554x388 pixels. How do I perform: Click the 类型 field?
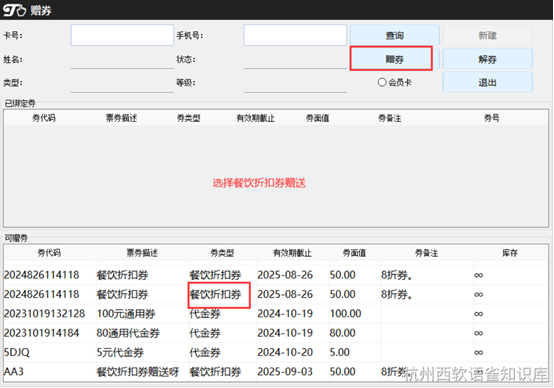point(122,83)
